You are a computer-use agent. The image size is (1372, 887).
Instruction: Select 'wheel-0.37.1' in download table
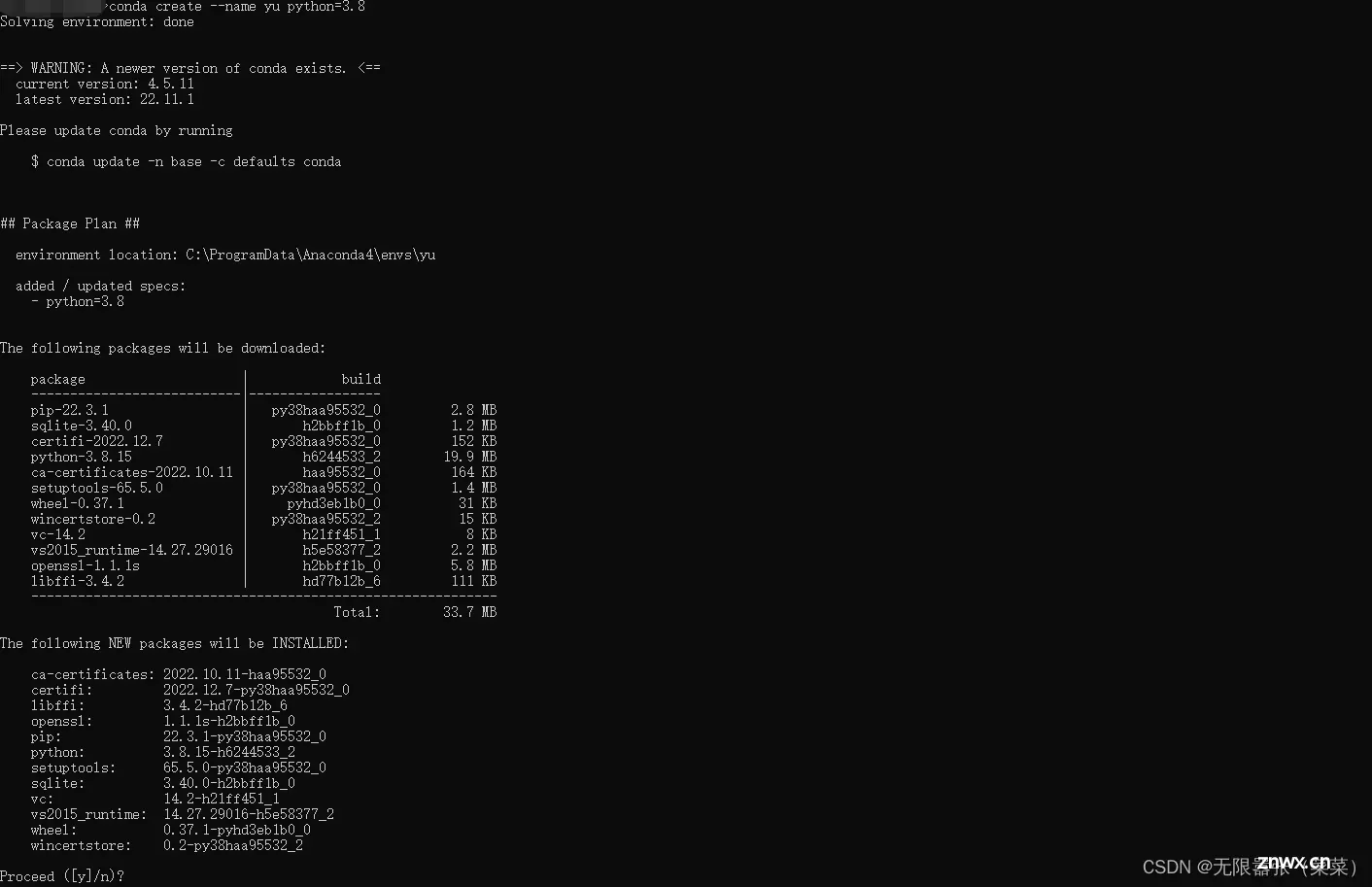78,503
